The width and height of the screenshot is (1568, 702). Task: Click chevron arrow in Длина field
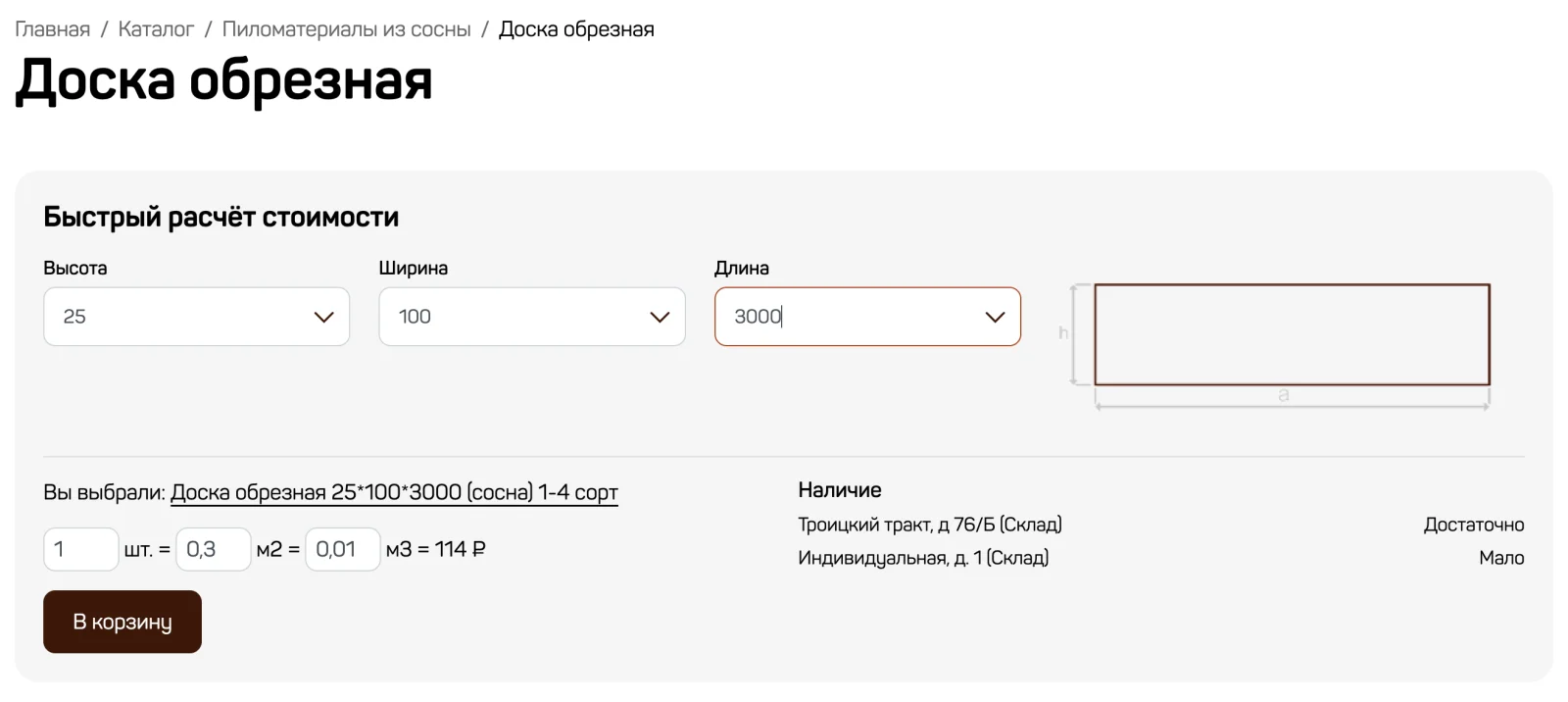pos(995,317)
